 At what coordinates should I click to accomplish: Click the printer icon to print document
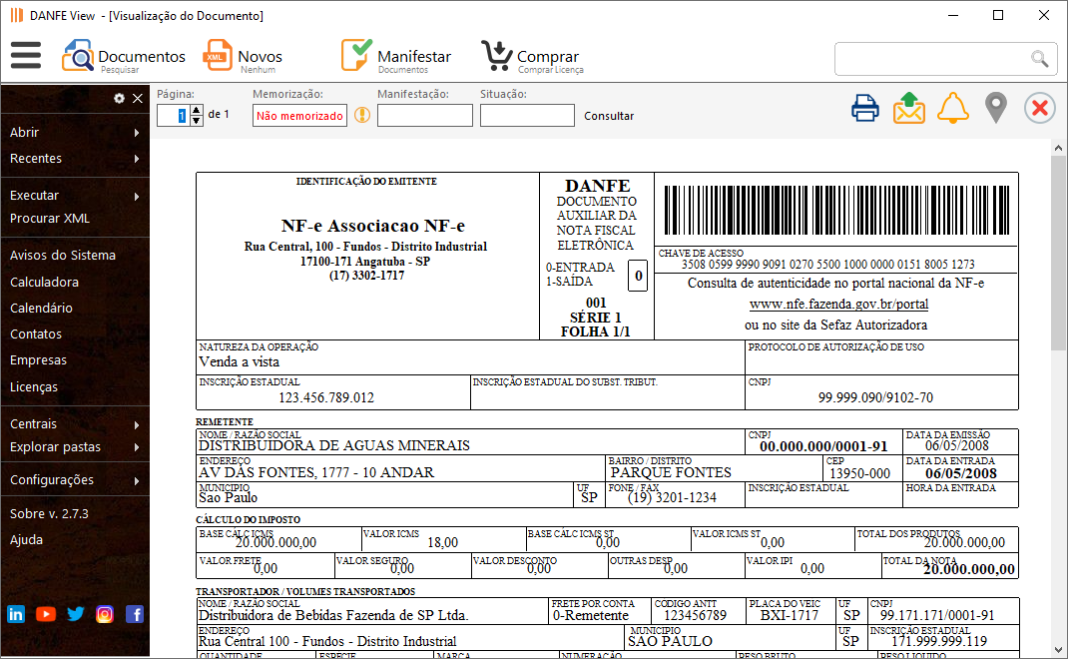point(865,108)
